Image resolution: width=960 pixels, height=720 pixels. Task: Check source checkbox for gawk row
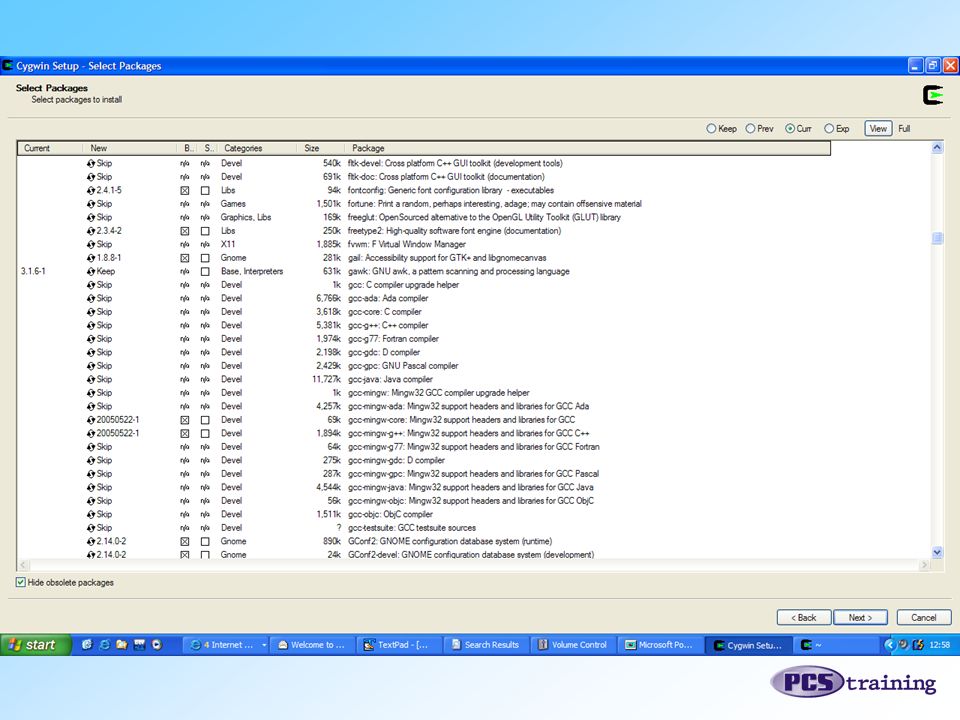coord(205,271)
